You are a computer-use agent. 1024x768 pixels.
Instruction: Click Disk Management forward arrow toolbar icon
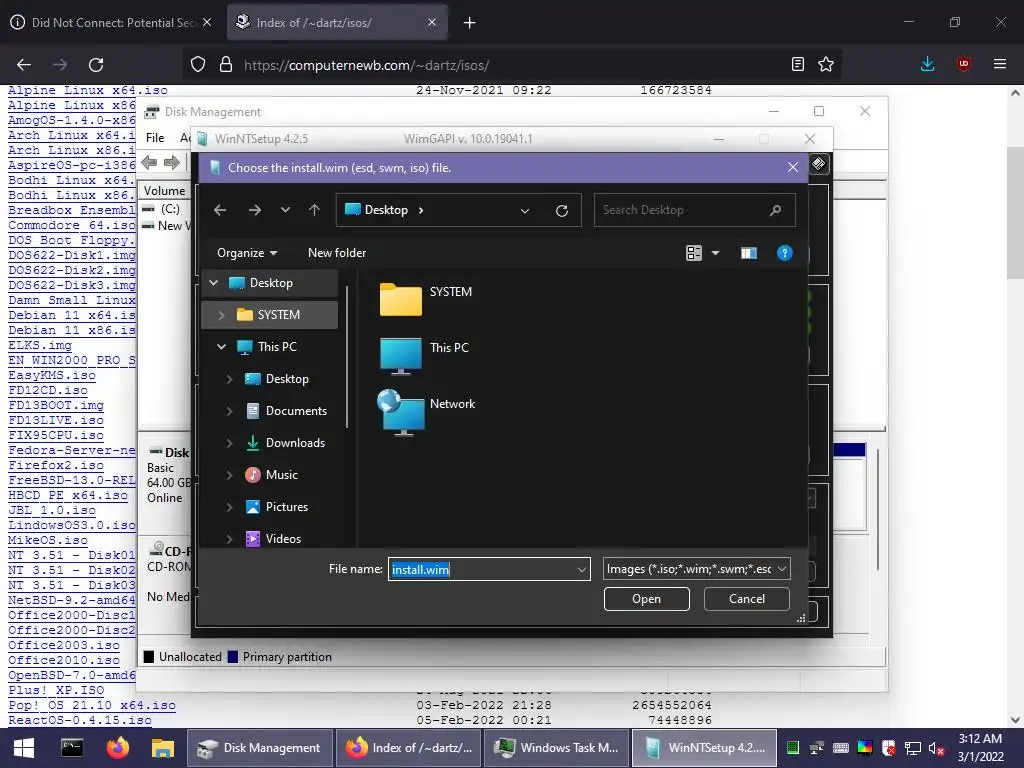[x=172, y=162]
